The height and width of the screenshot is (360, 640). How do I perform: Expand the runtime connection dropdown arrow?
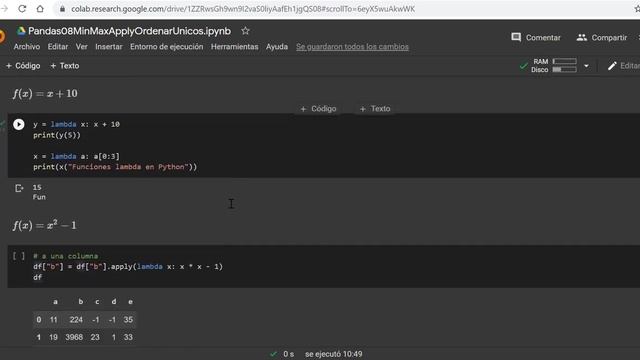pos(586,66)
